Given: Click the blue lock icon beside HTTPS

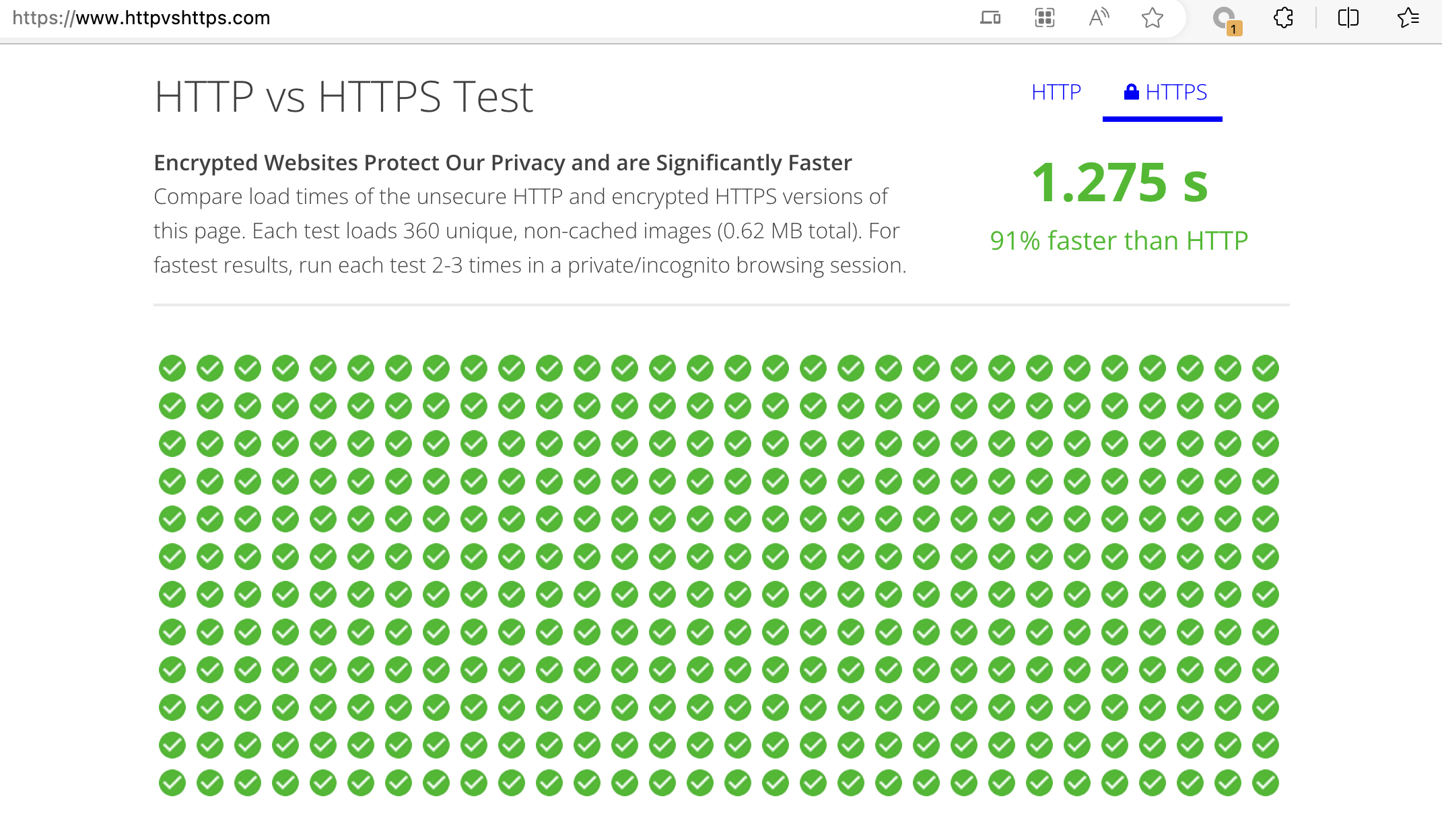Looking at the screenshot, I should tap(1131, 92).
